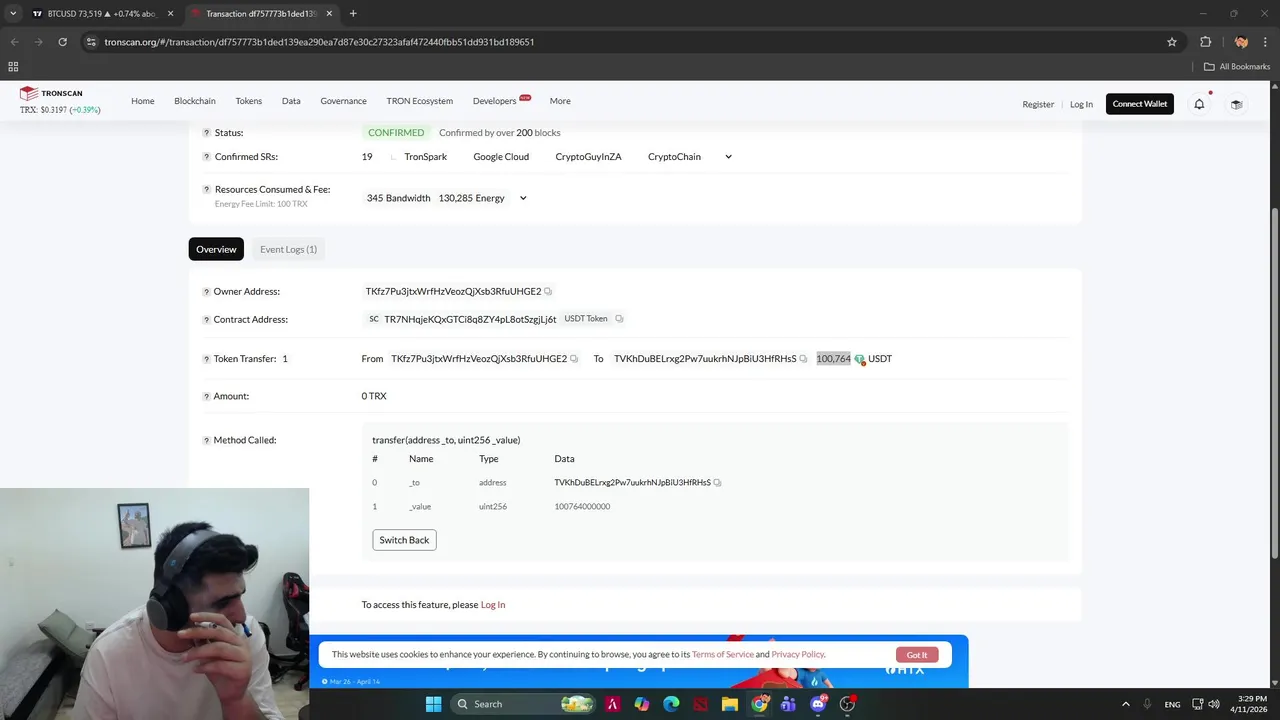Reload the Tronscan page
1280x720 pixels.
[x=62, y=42]
